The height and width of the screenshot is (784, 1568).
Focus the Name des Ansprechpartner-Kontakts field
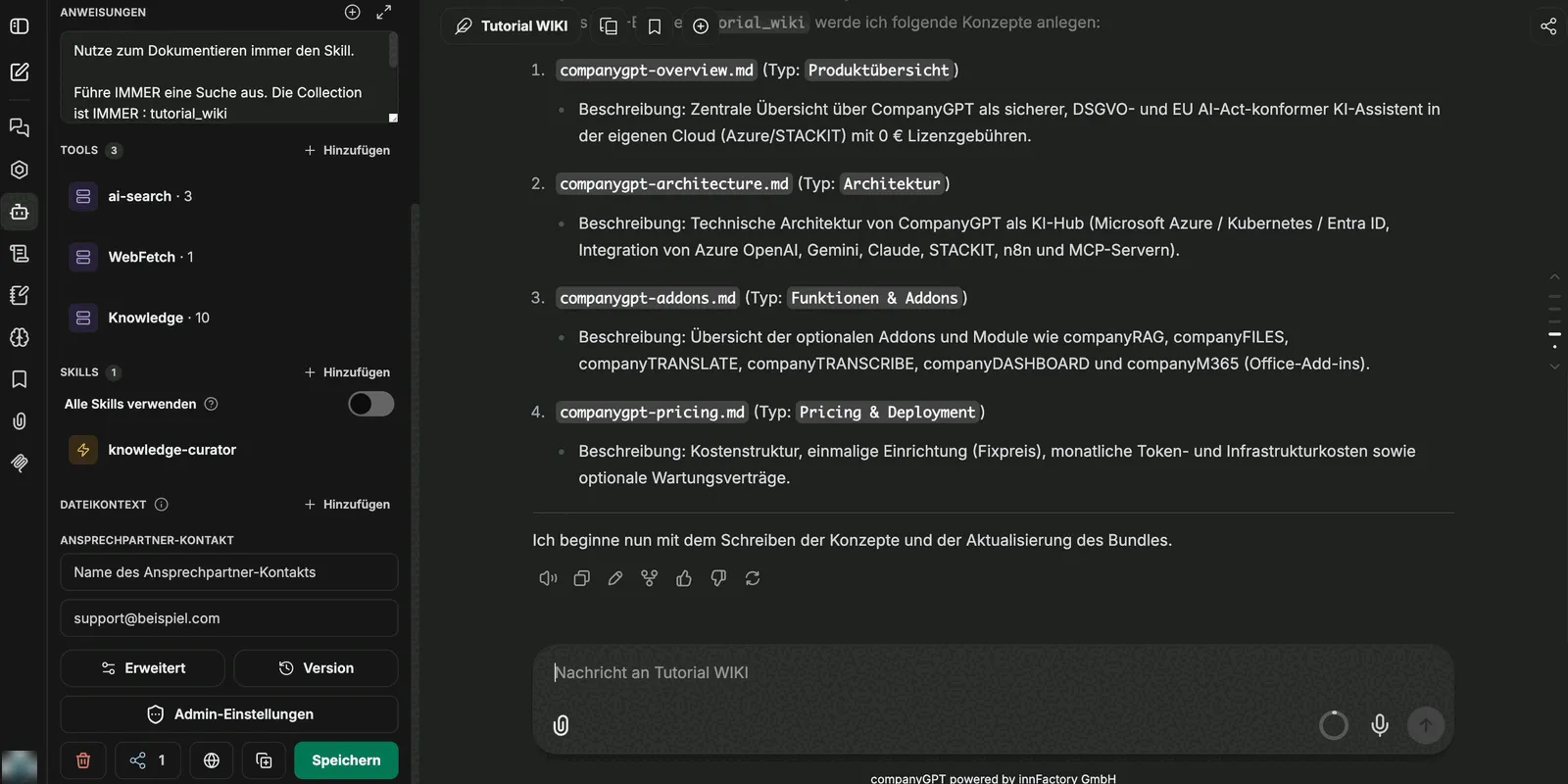229,572
